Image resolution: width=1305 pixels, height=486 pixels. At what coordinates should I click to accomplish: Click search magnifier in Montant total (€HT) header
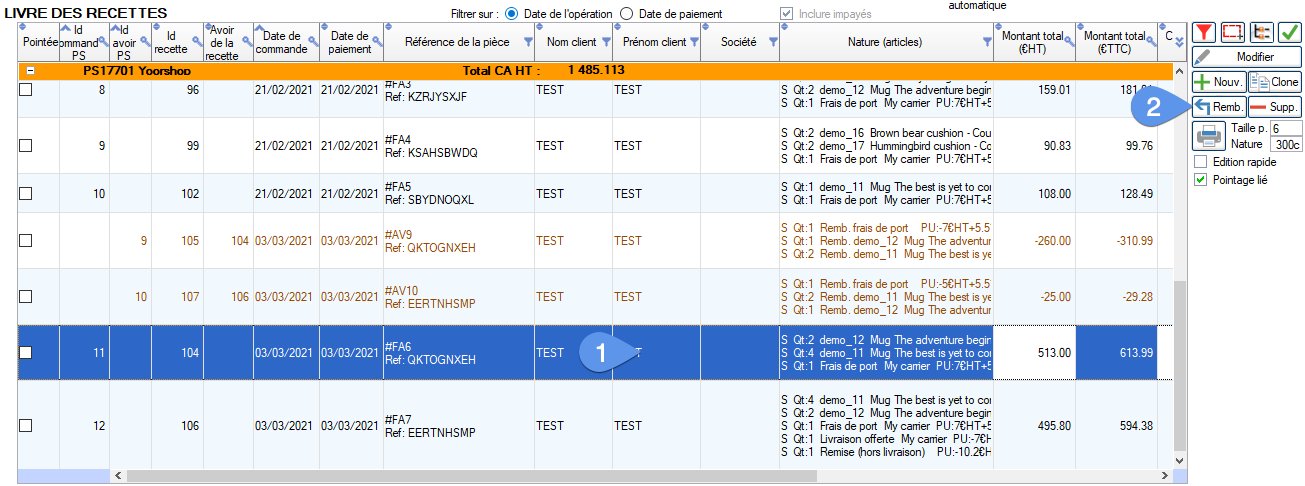[1068, 42]
